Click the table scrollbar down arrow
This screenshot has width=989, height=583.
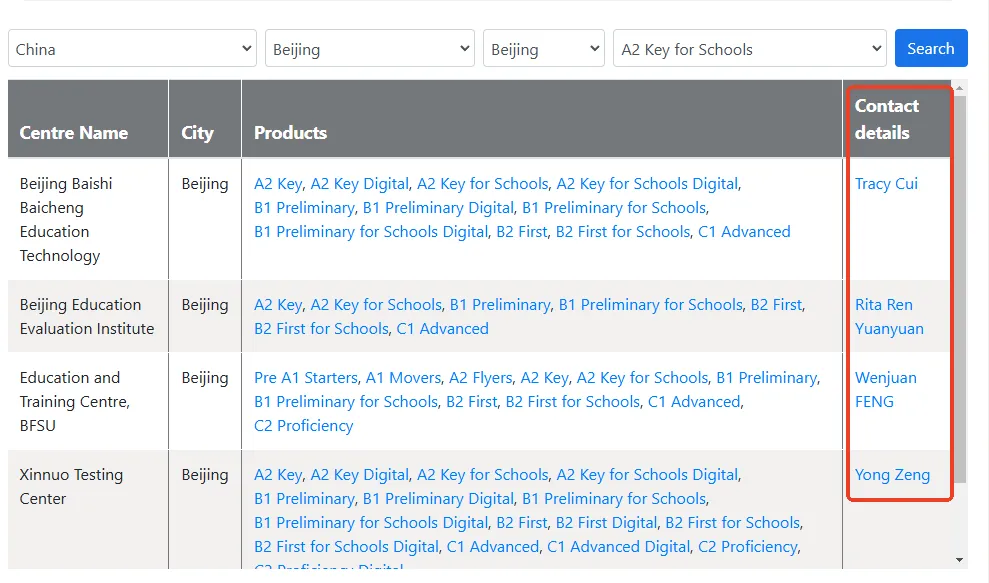(960, 560)
